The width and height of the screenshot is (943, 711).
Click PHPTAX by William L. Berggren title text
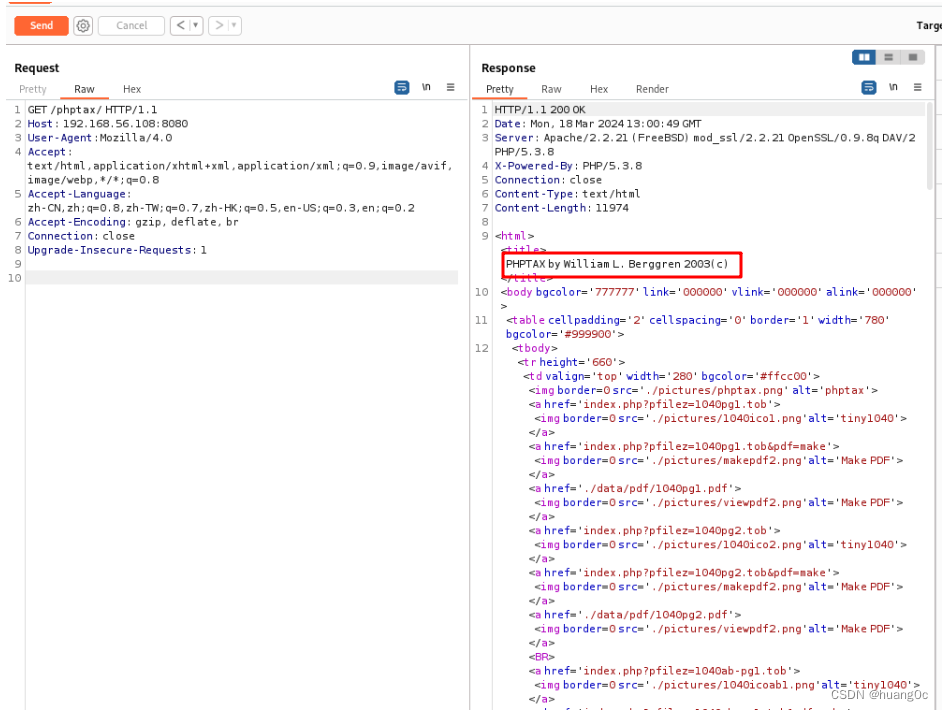tap(616, 264)
